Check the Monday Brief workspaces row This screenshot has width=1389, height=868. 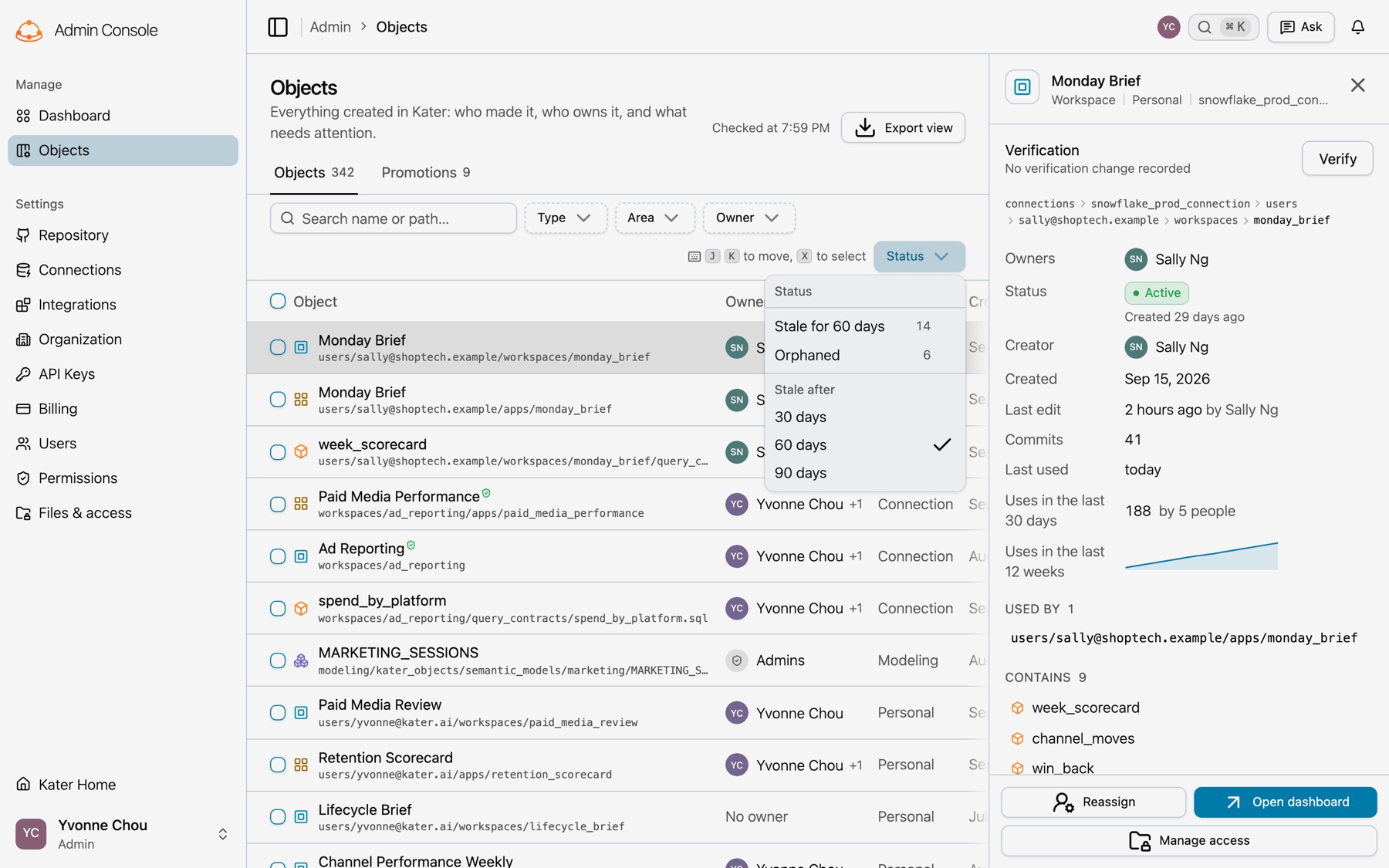[x=278, y=347]
